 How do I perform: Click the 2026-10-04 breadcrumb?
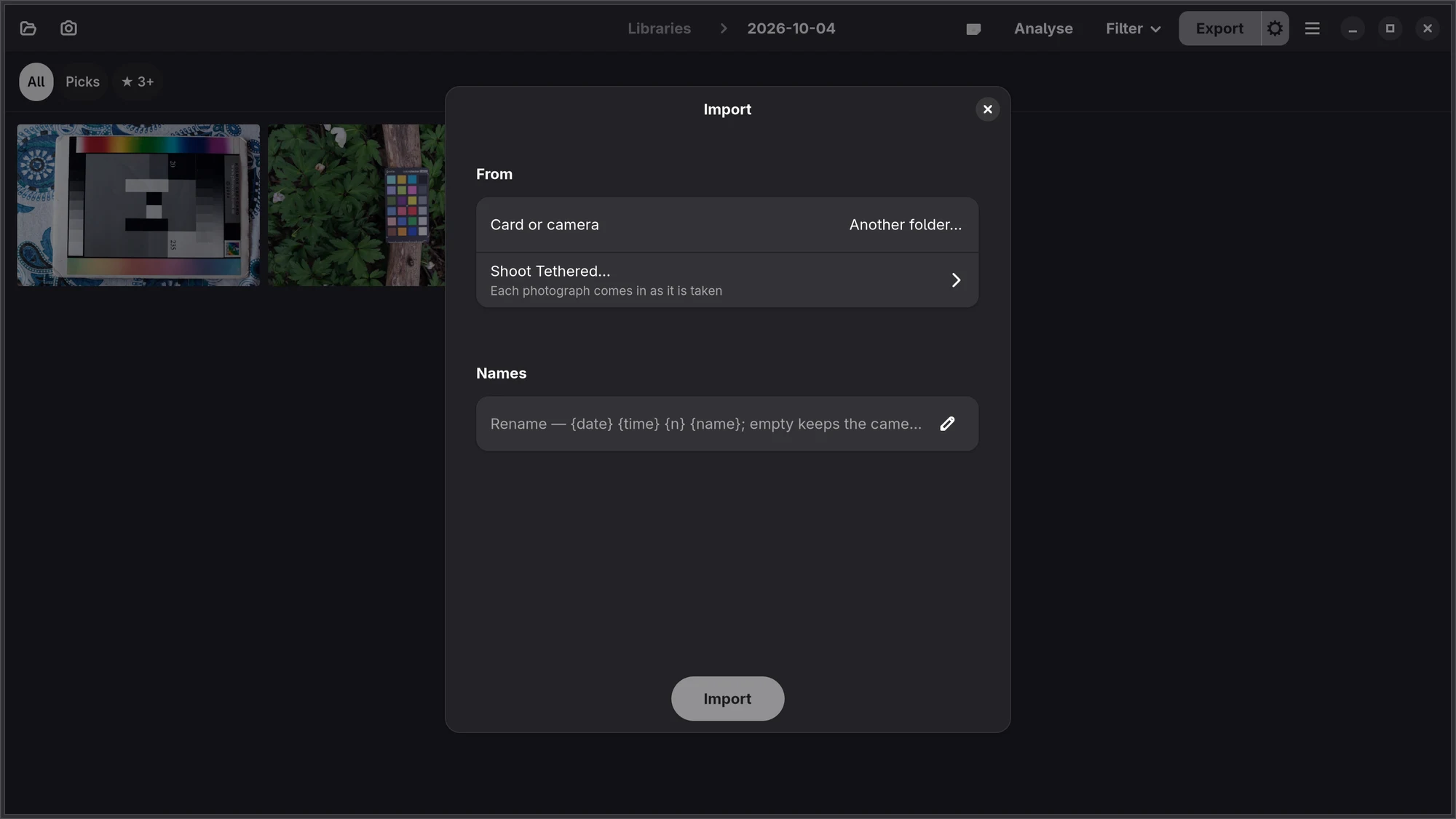(x=791, y=28)
